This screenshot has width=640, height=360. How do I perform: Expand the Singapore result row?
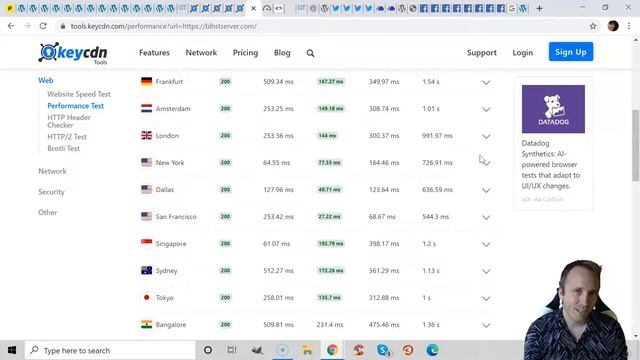tap(486, 244)
